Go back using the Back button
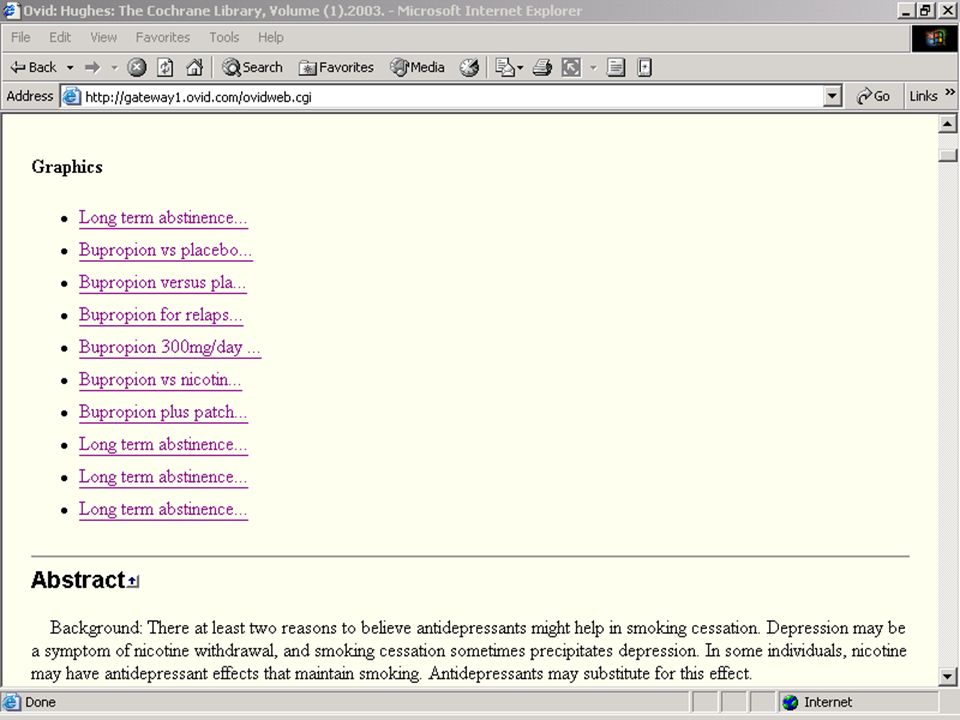The image size is (960, 720). [x=34, y=67]
